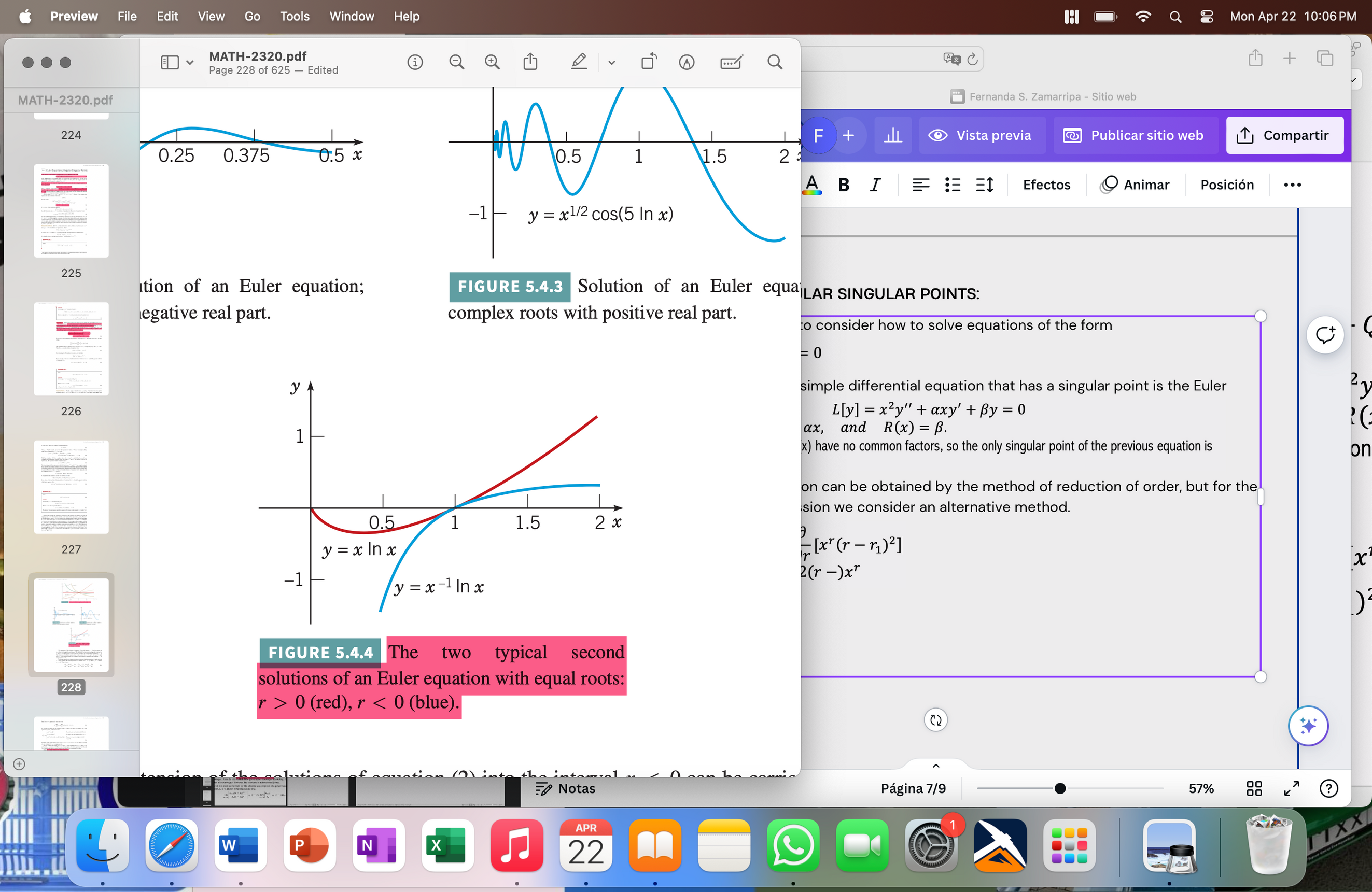Click the Rotate page icon
Viewport: 1372px width, 892px height.
click(x=649, y=62)
